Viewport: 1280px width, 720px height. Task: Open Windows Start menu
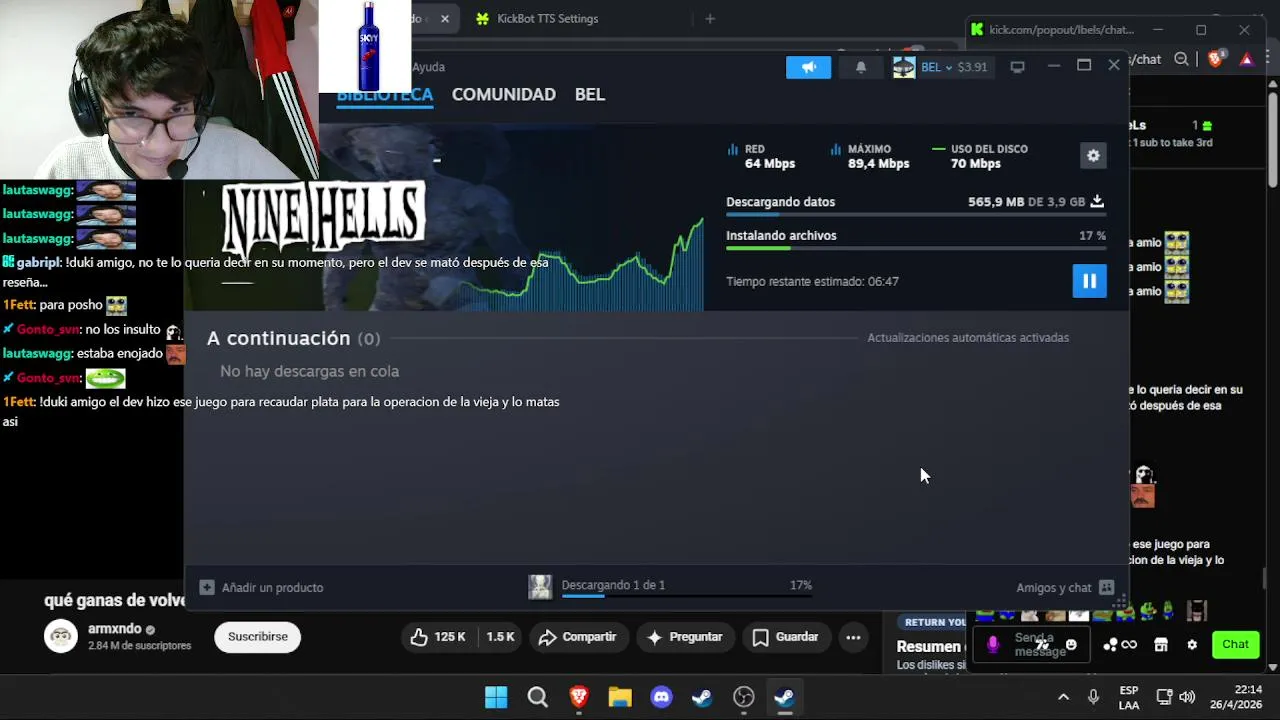[496, 697]
